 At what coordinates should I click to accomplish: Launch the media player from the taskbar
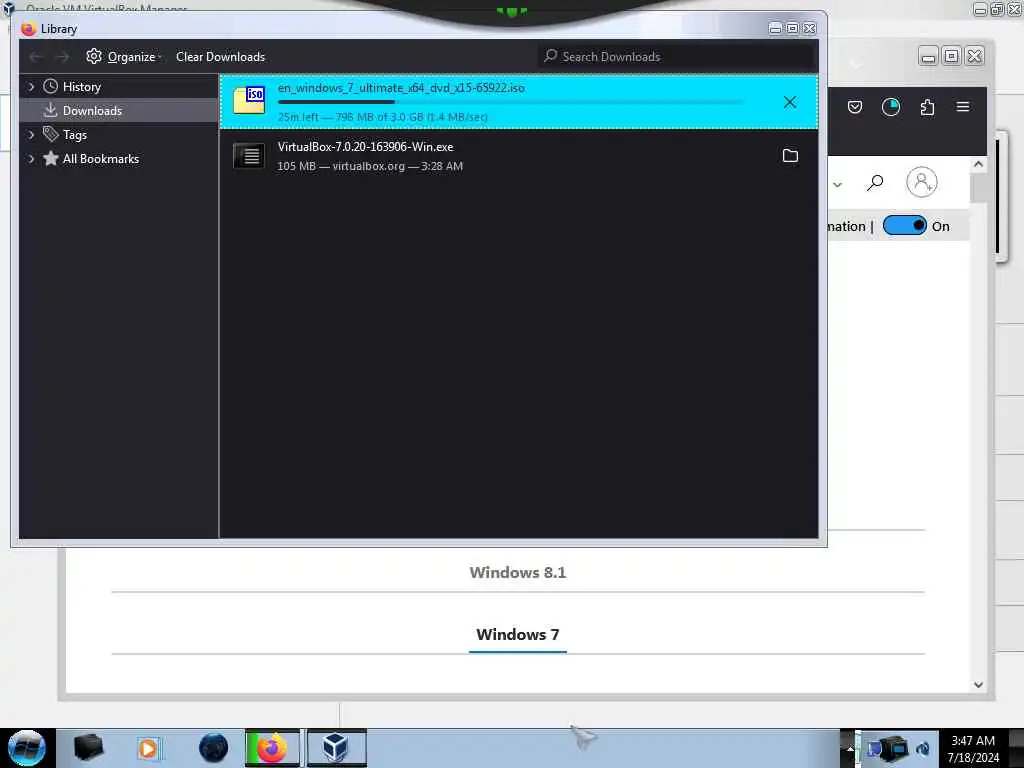point(148,748)
